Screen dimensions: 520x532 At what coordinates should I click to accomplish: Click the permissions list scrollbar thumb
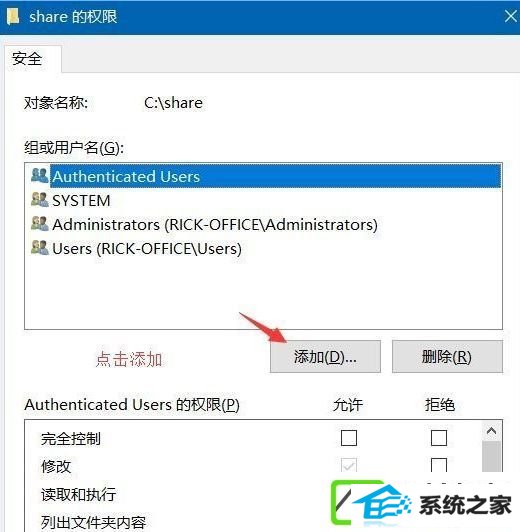click(491, 456)
